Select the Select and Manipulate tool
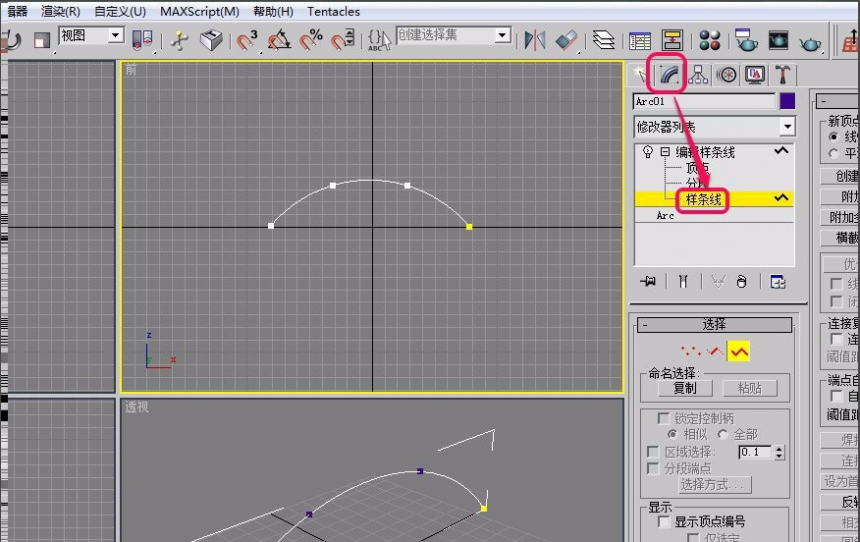Viewport: 860px width, 542px height. (179, 40)
